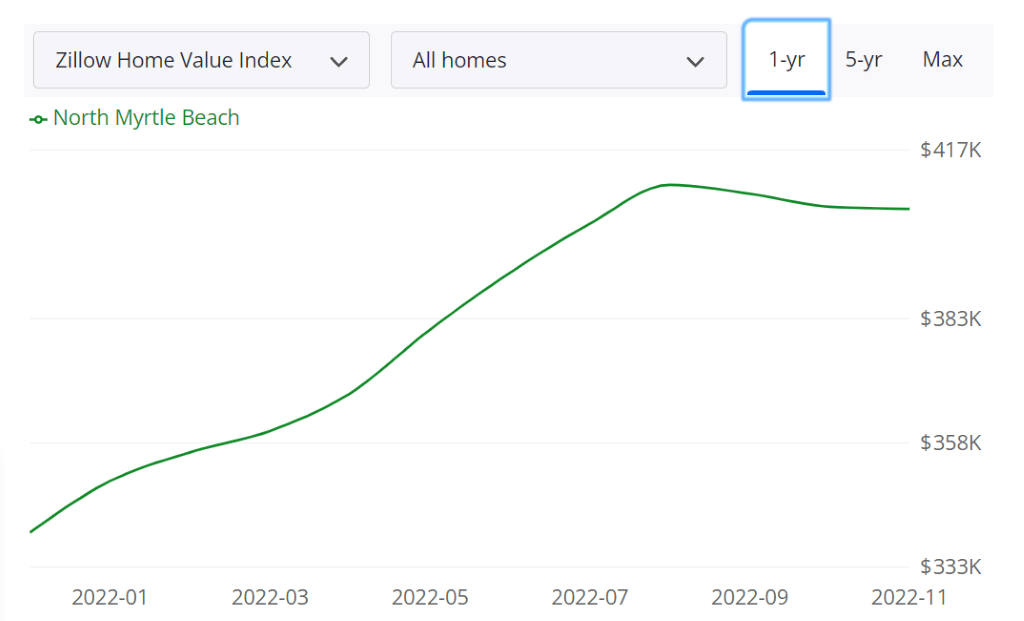Open the Zillow Home Value Index dropdown
This screenshot has width=1024, height=621.
[x=201, y=60]
